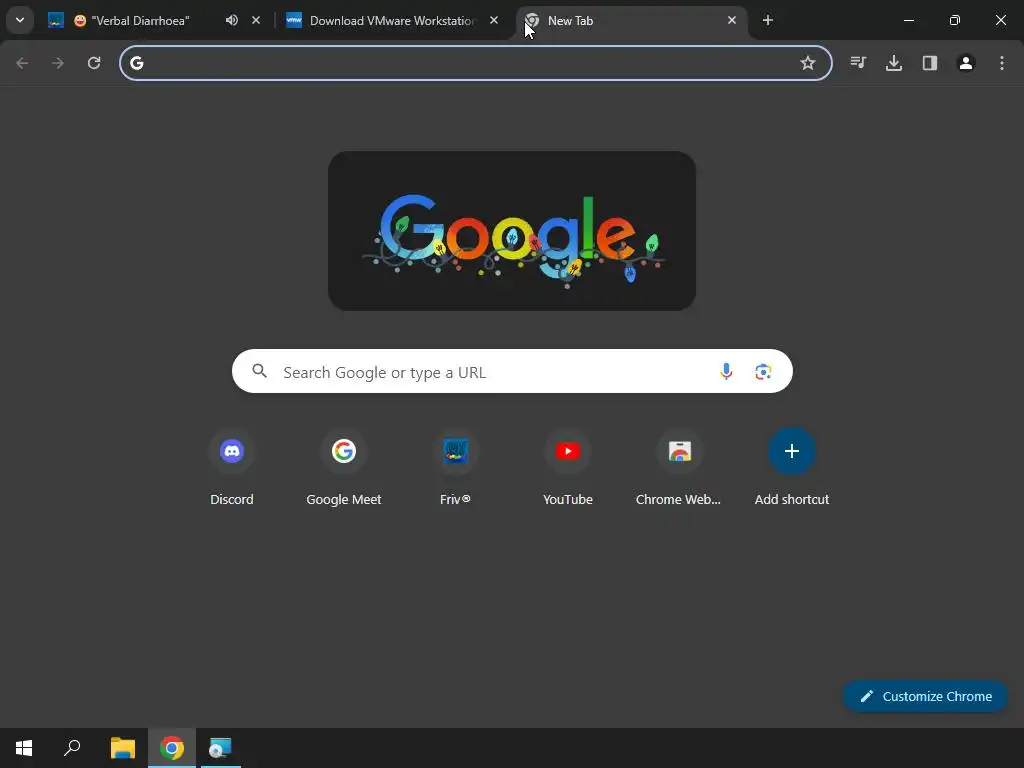Reload the current page
Viewport: 1024px width, 768px height.
point(94,63)
